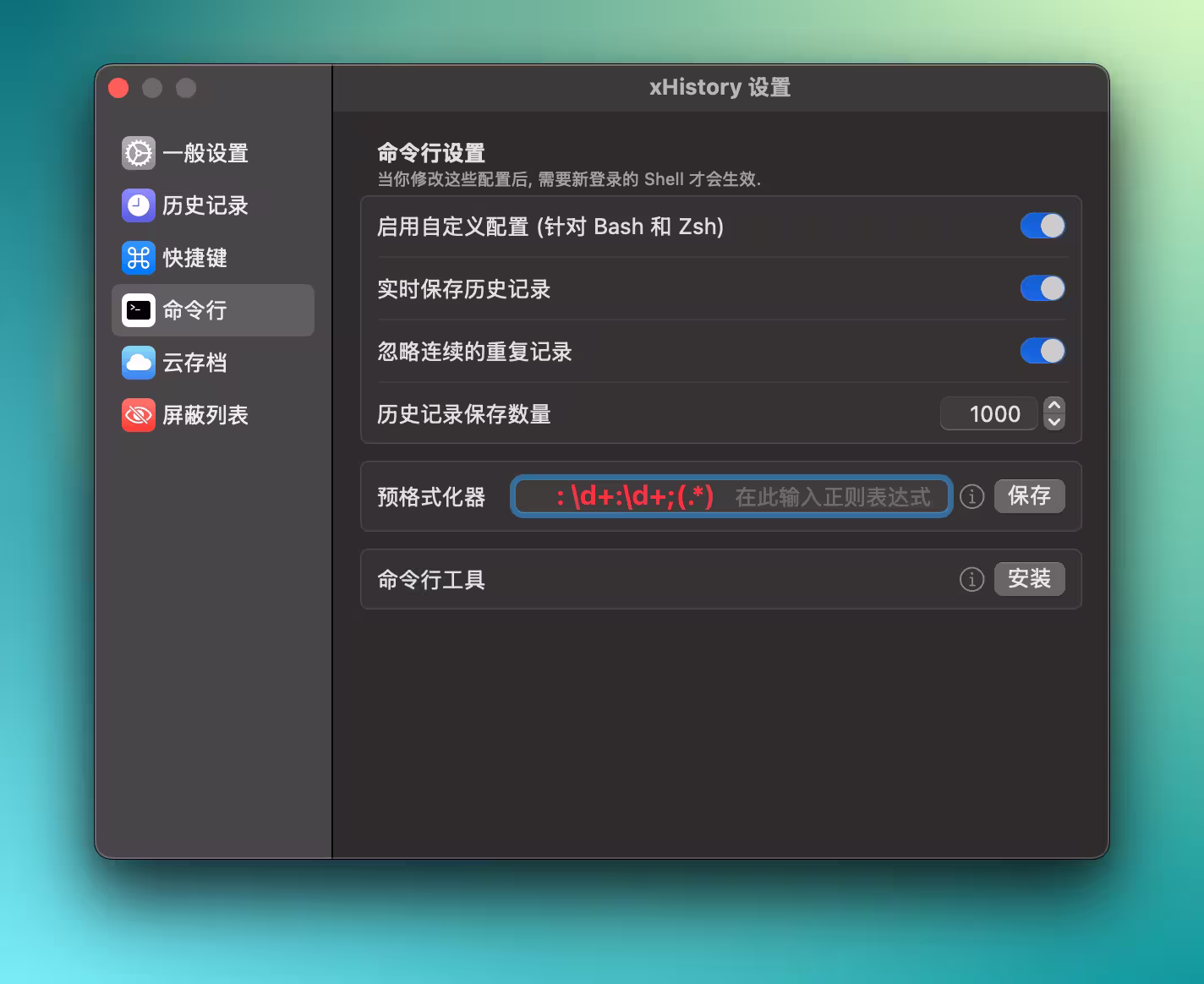Viewport: 1204px width, 984px height.
Task: Show info for 预格式化器 regex field
Action: pyautogui.click(x=971, y=496)
